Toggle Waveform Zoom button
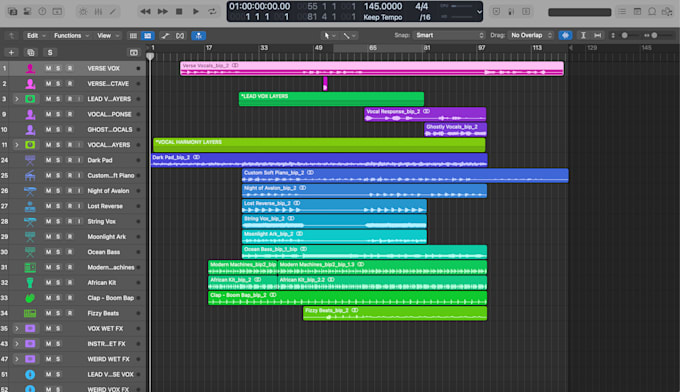This screenshot has height=392, width=680. pos(565,36)
